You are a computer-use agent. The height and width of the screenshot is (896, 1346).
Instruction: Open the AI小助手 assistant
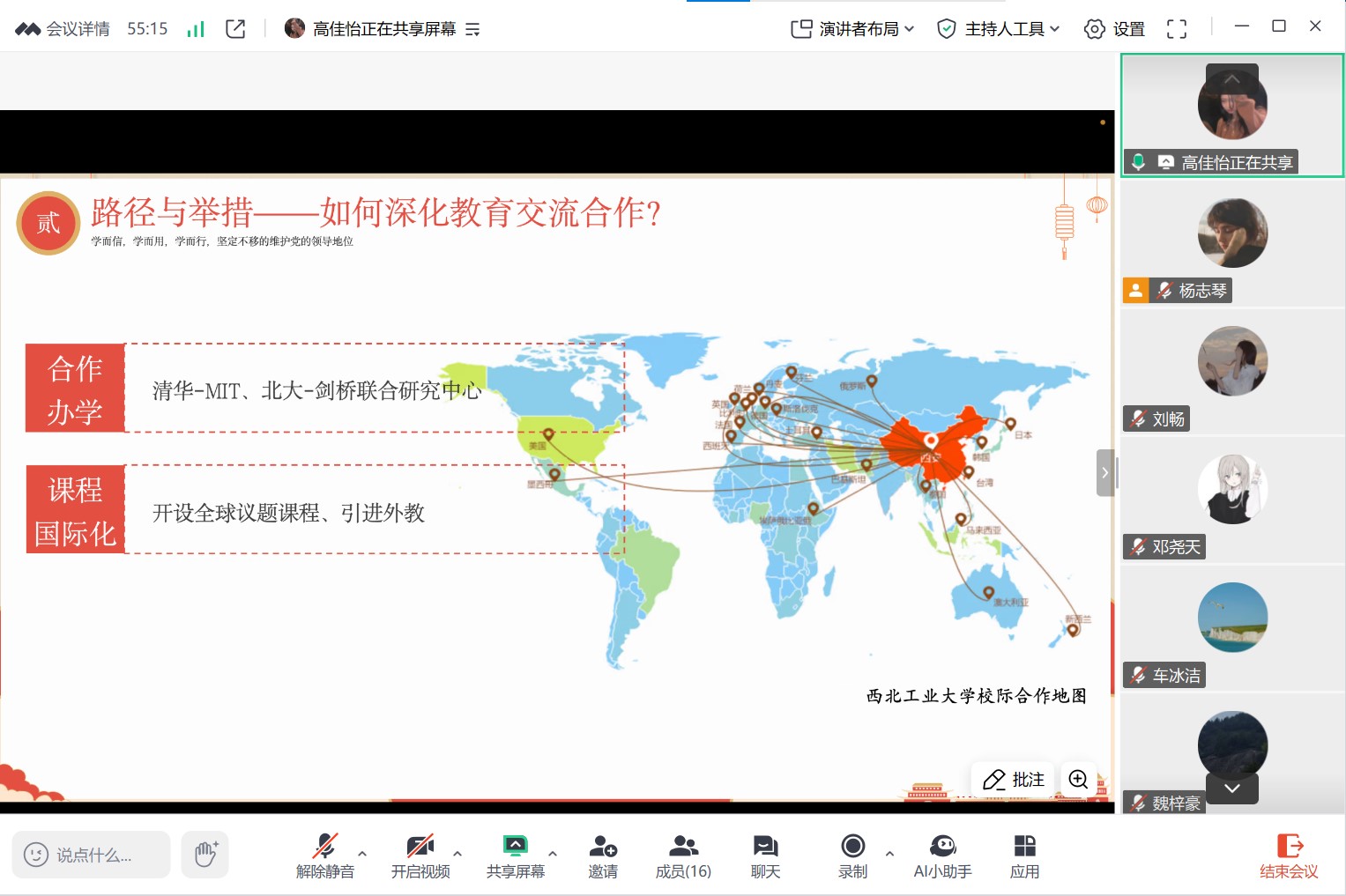click(942, 854)
